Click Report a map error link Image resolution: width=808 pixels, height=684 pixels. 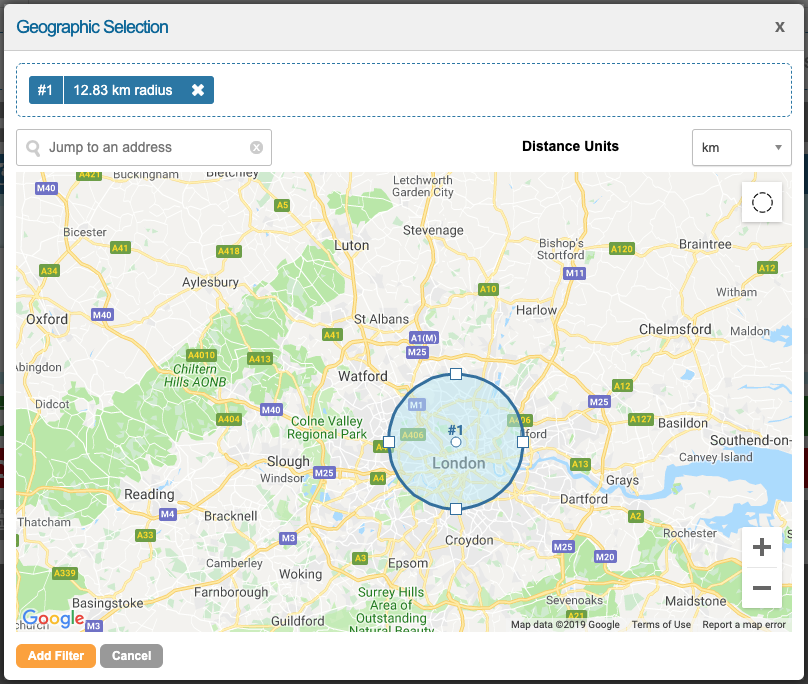pos(744,625)
